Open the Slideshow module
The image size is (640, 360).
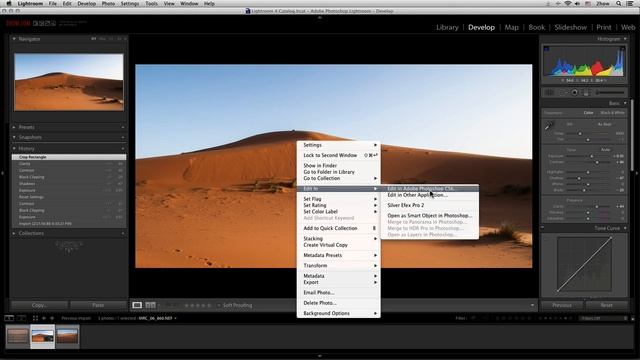(x=571, y=27)
